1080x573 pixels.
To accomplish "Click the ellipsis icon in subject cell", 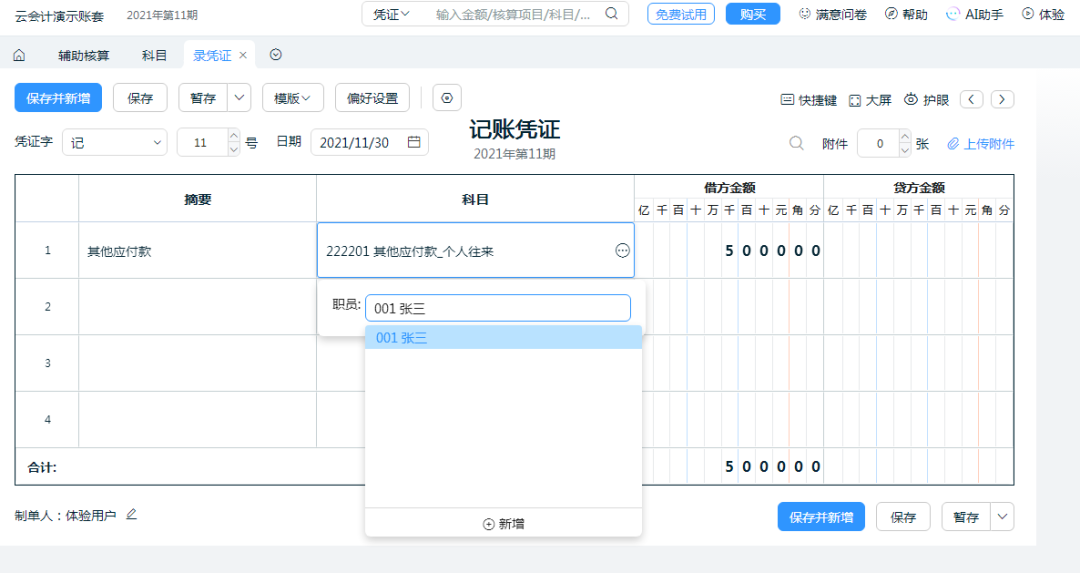I will coord(622,251).
